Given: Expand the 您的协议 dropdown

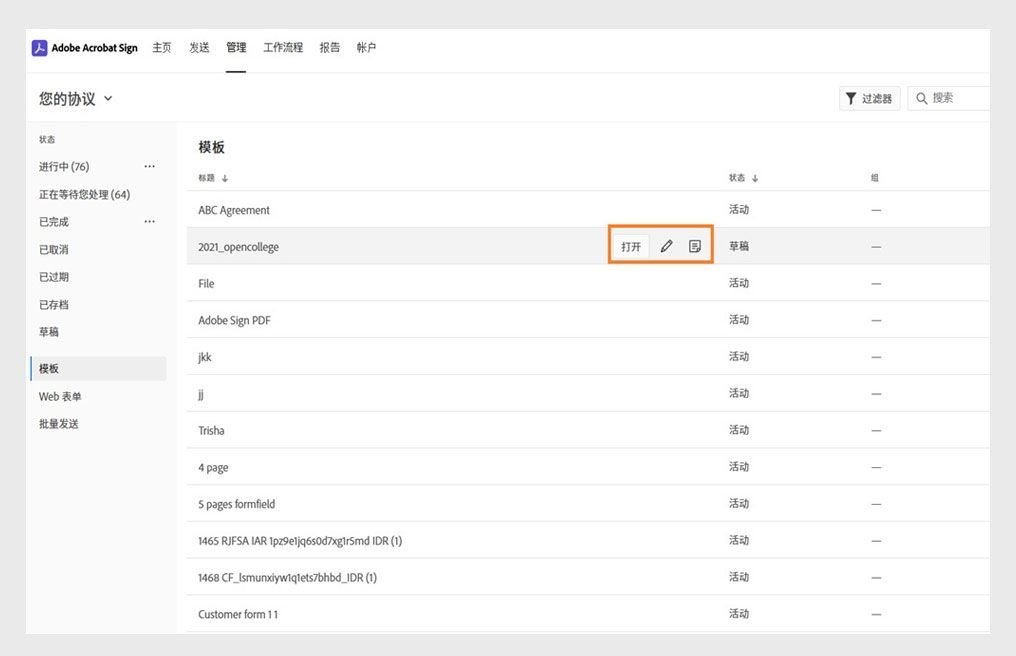Looking at the screenshot, I should [108, 98].
